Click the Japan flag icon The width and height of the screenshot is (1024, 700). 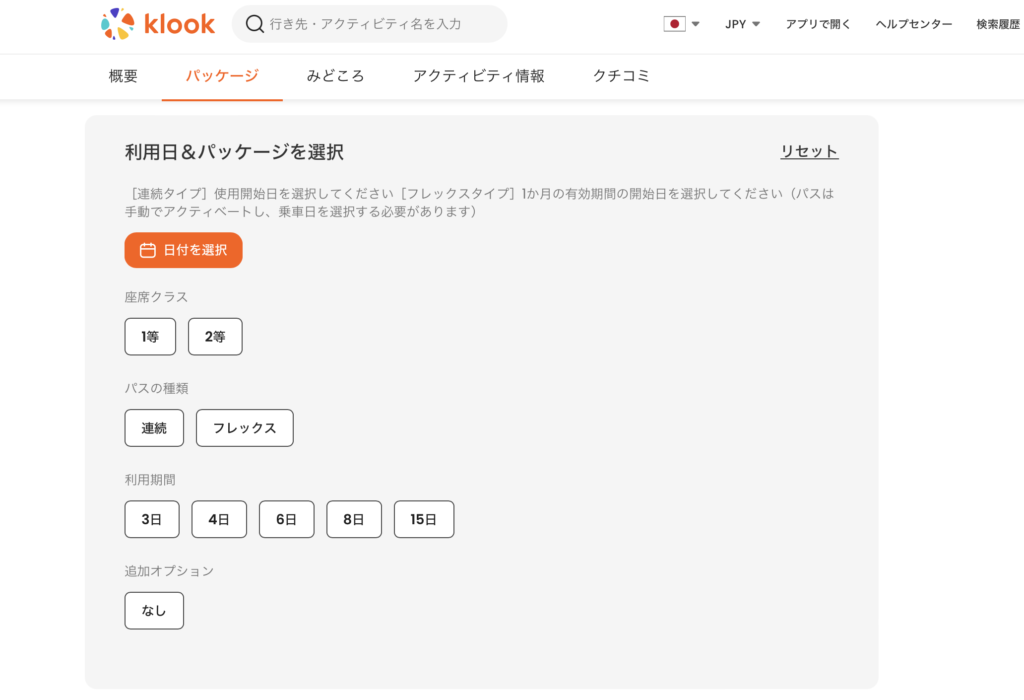click(x=674, y=24)
